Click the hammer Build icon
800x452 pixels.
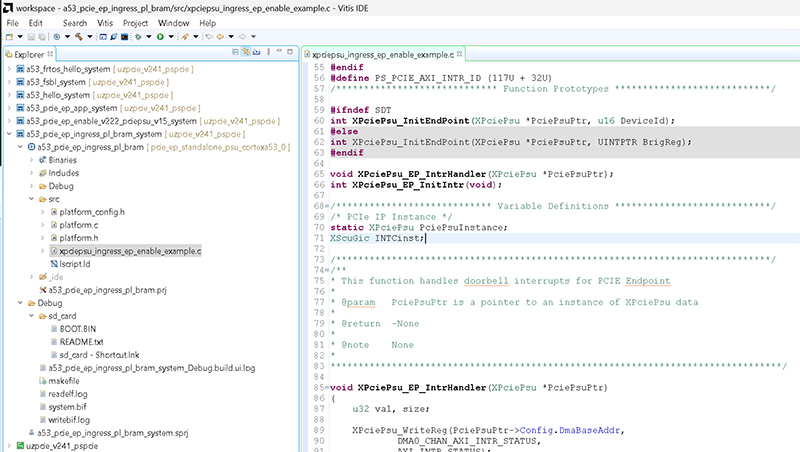pyautogui.click(x=79, y=37)
